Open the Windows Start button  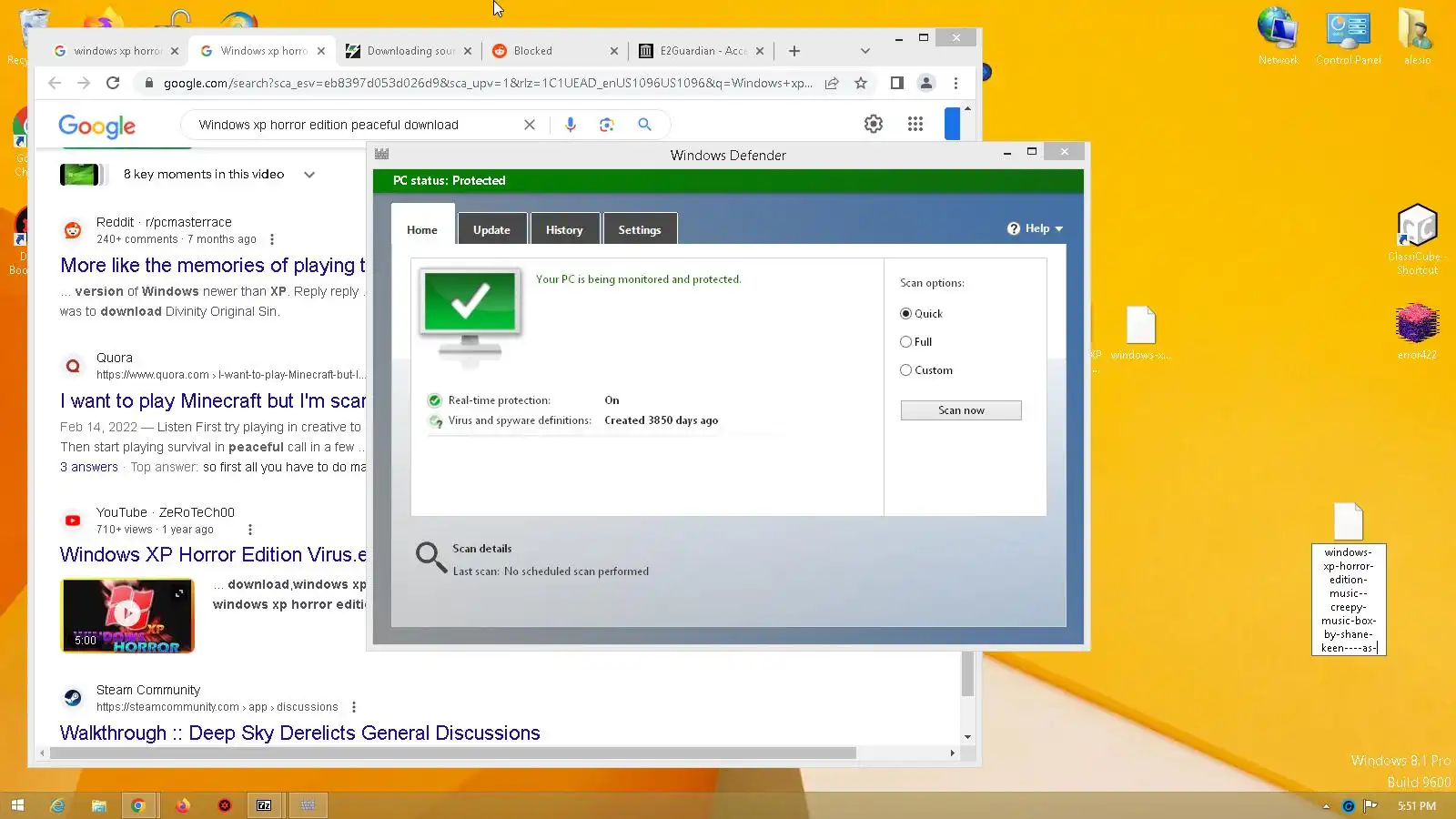pos(17,805)
